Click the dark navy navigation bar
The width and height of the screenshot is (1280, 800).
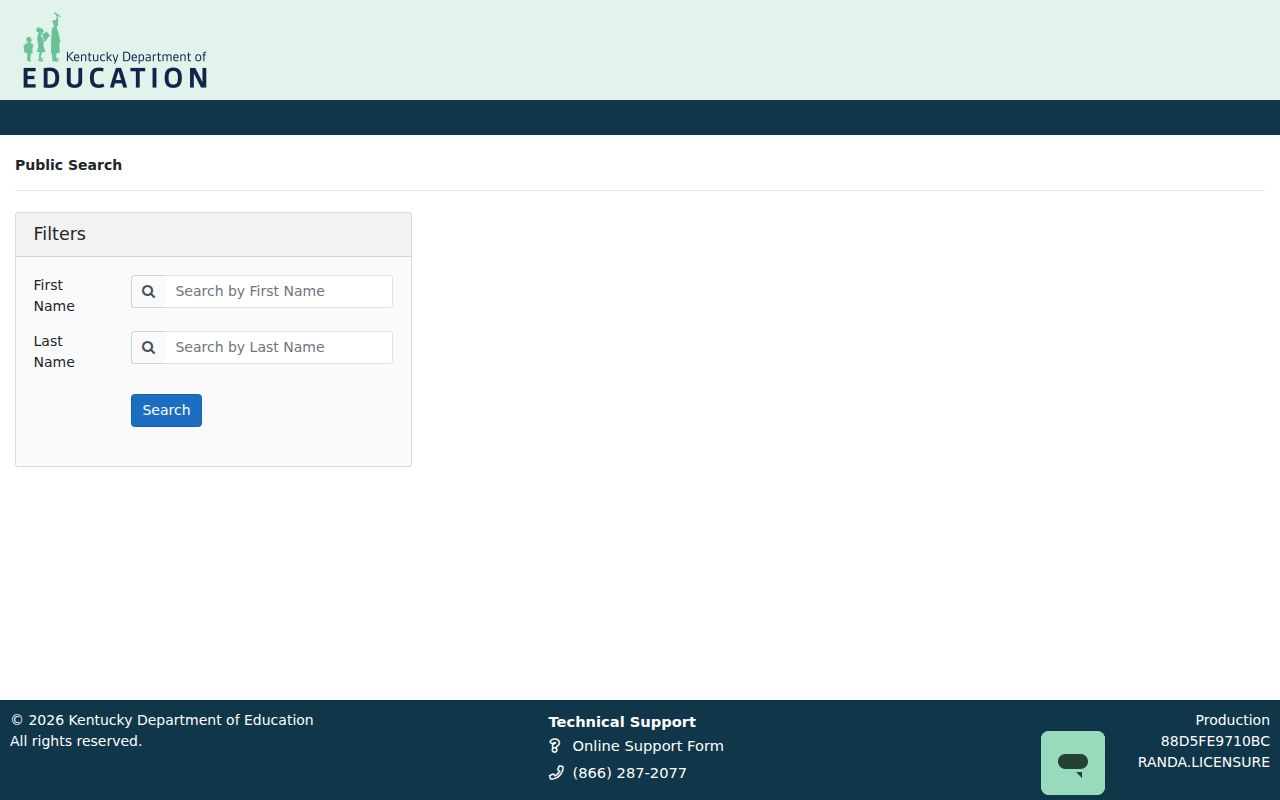pos(640,117)
